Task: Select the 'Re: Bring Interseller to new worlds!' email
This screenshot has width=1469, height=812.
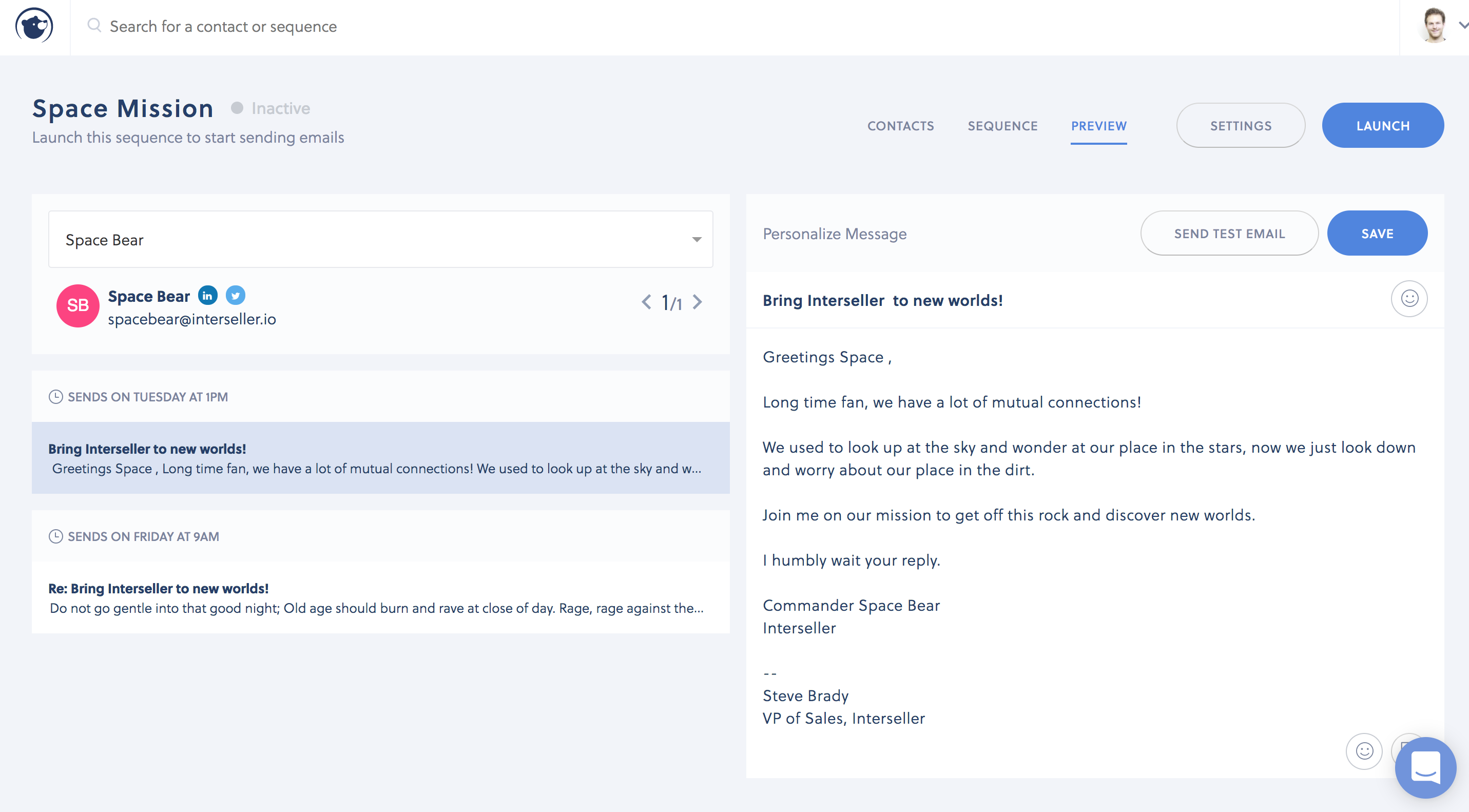Action: [381, 597]
